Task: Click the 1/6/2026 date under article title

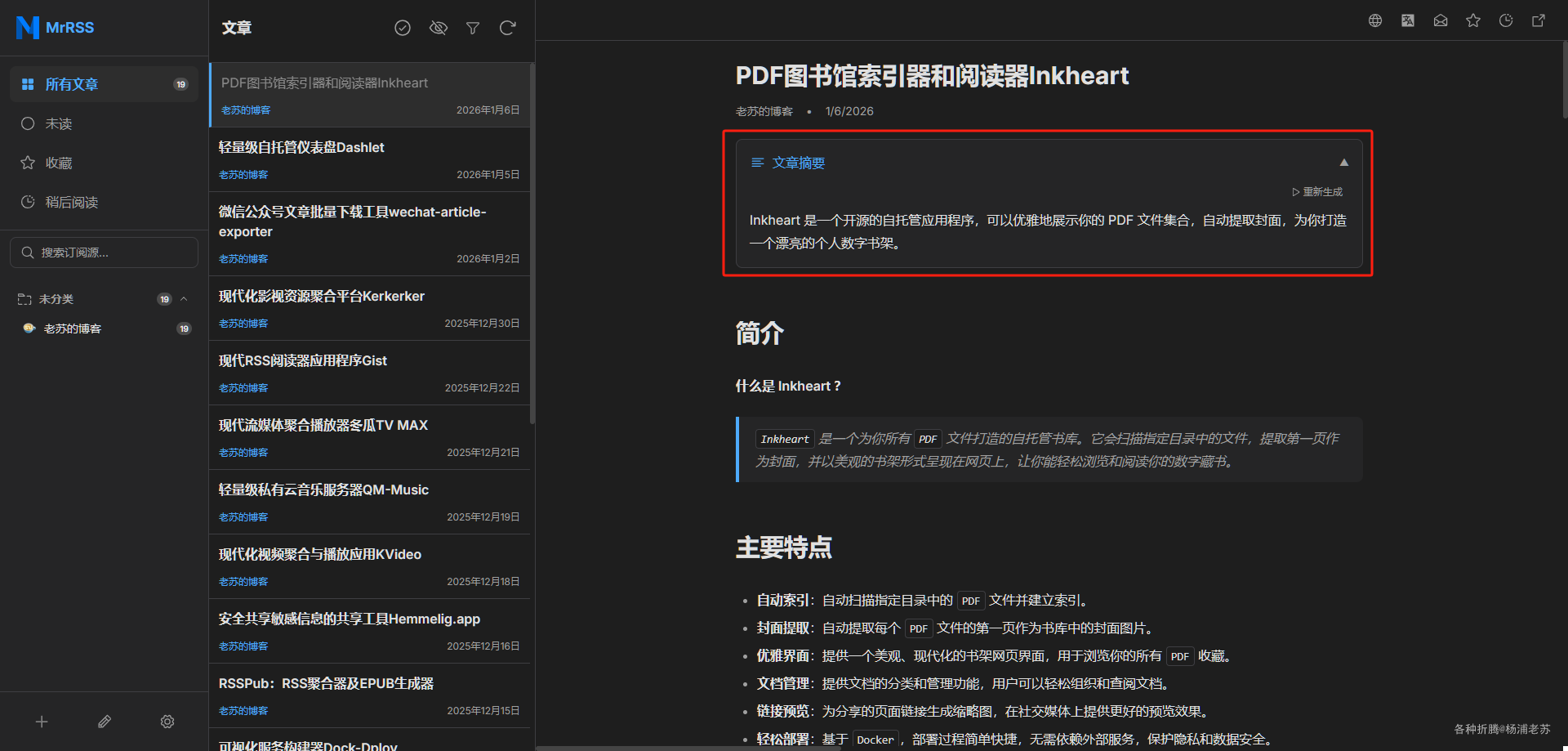Action: tap(849, 111)
